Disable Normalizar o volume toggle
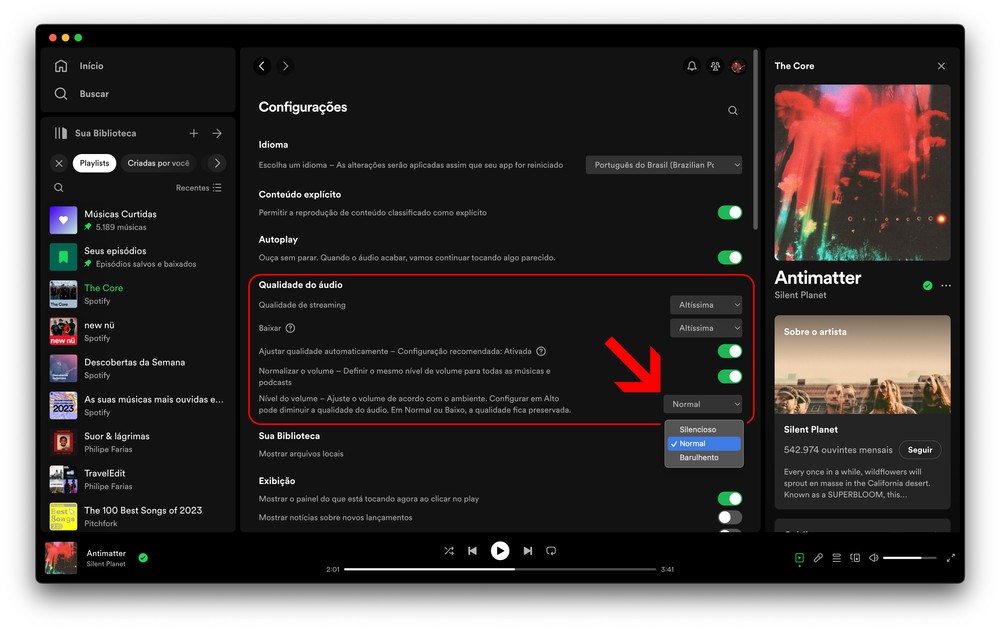1000x630 pixels. [x=729, y=376]
